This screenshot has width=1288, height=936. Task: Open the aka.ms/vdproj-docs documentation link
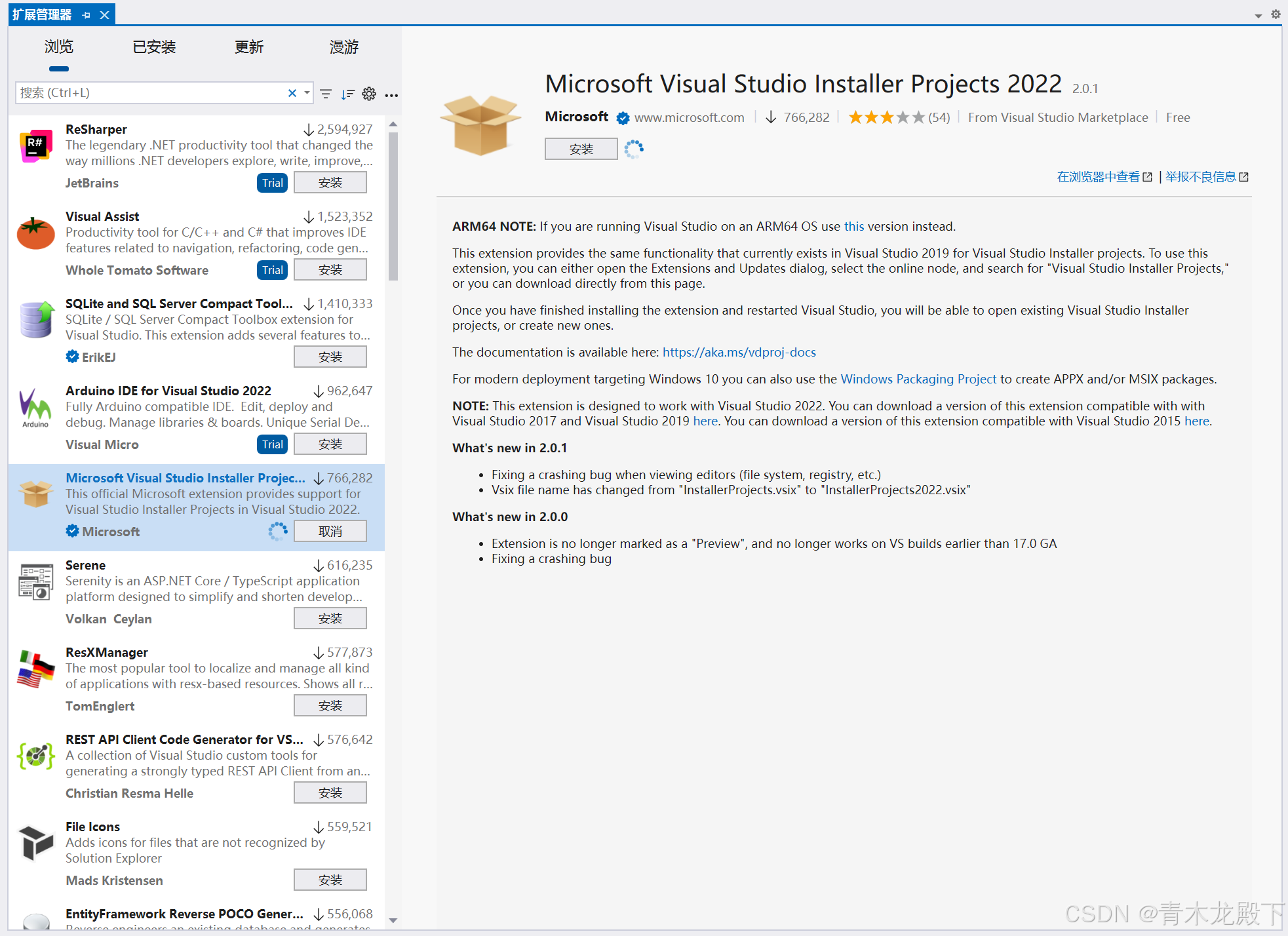(x=739, y=352)
